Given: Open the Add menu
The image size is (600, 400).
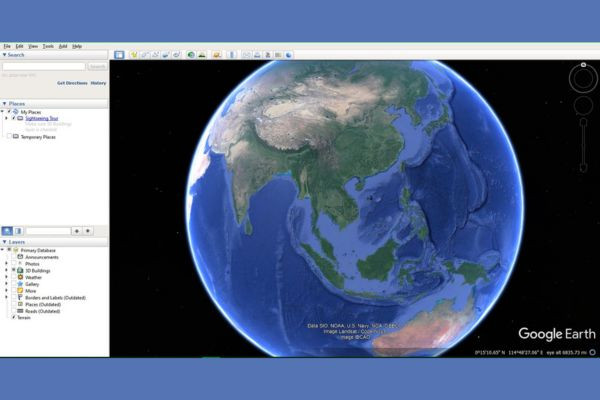Looking at the screenshot, I should pos(63,46).
